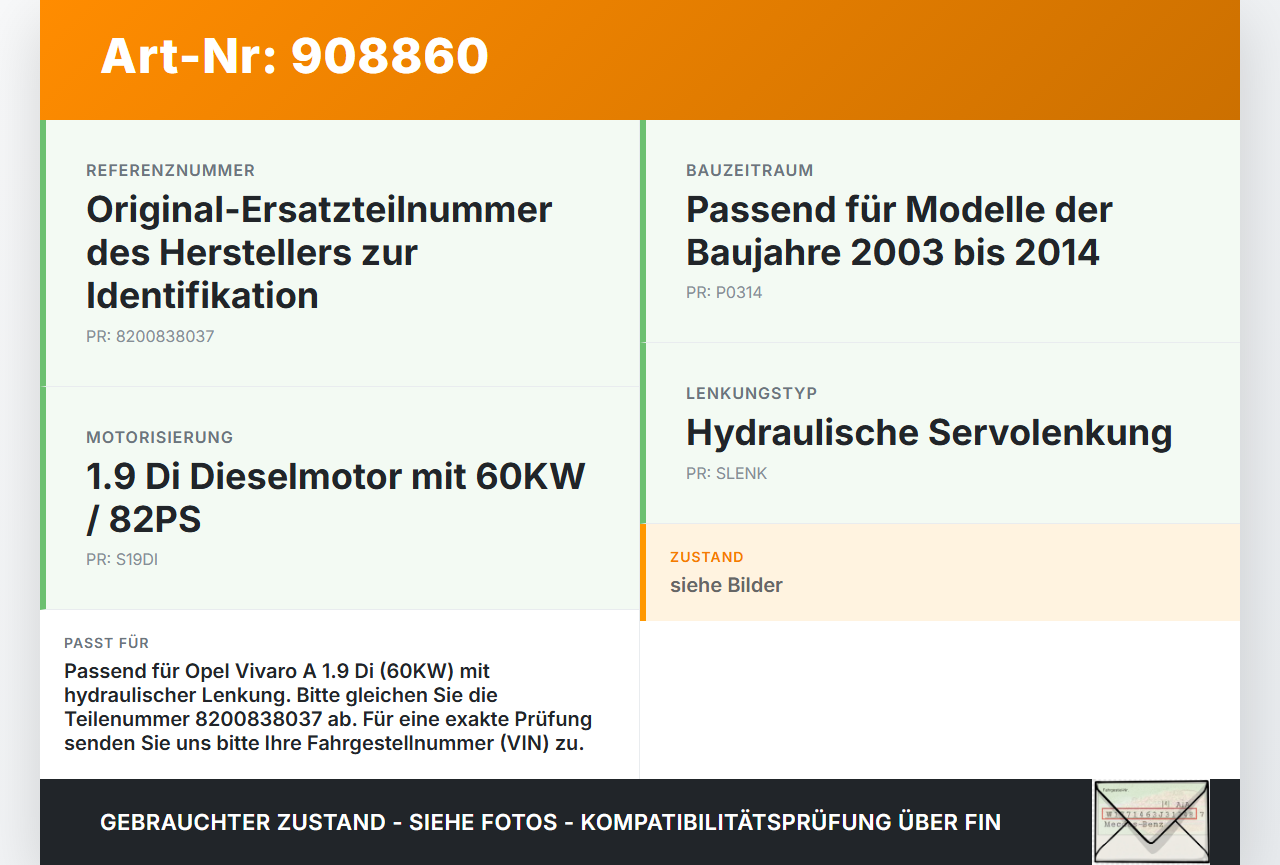Click the orange 'ZUSTAND' label

tap(707, 557)
